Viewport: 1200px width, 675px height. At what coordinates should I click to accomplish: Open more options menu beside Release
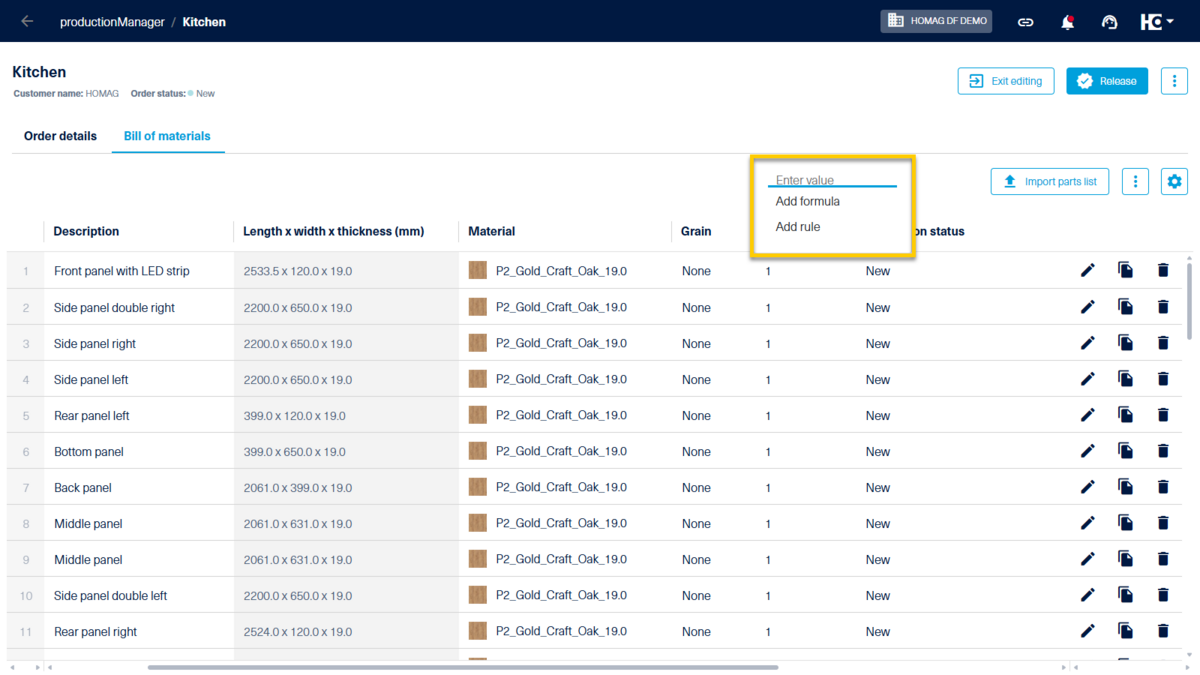pyautogui.click(x=1174, y=81)
